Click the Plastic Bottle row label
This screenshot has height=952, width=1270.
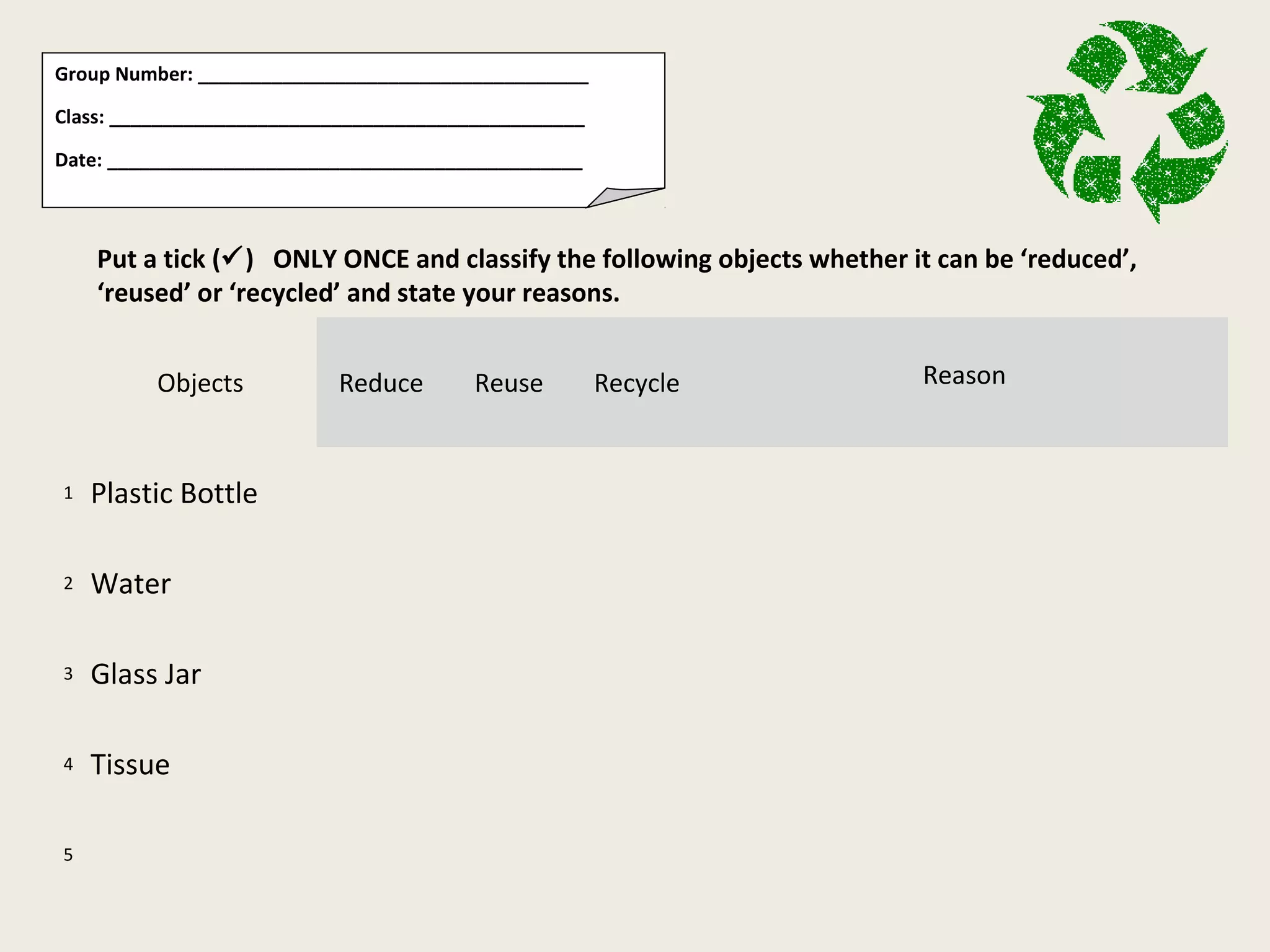[174, 493]
